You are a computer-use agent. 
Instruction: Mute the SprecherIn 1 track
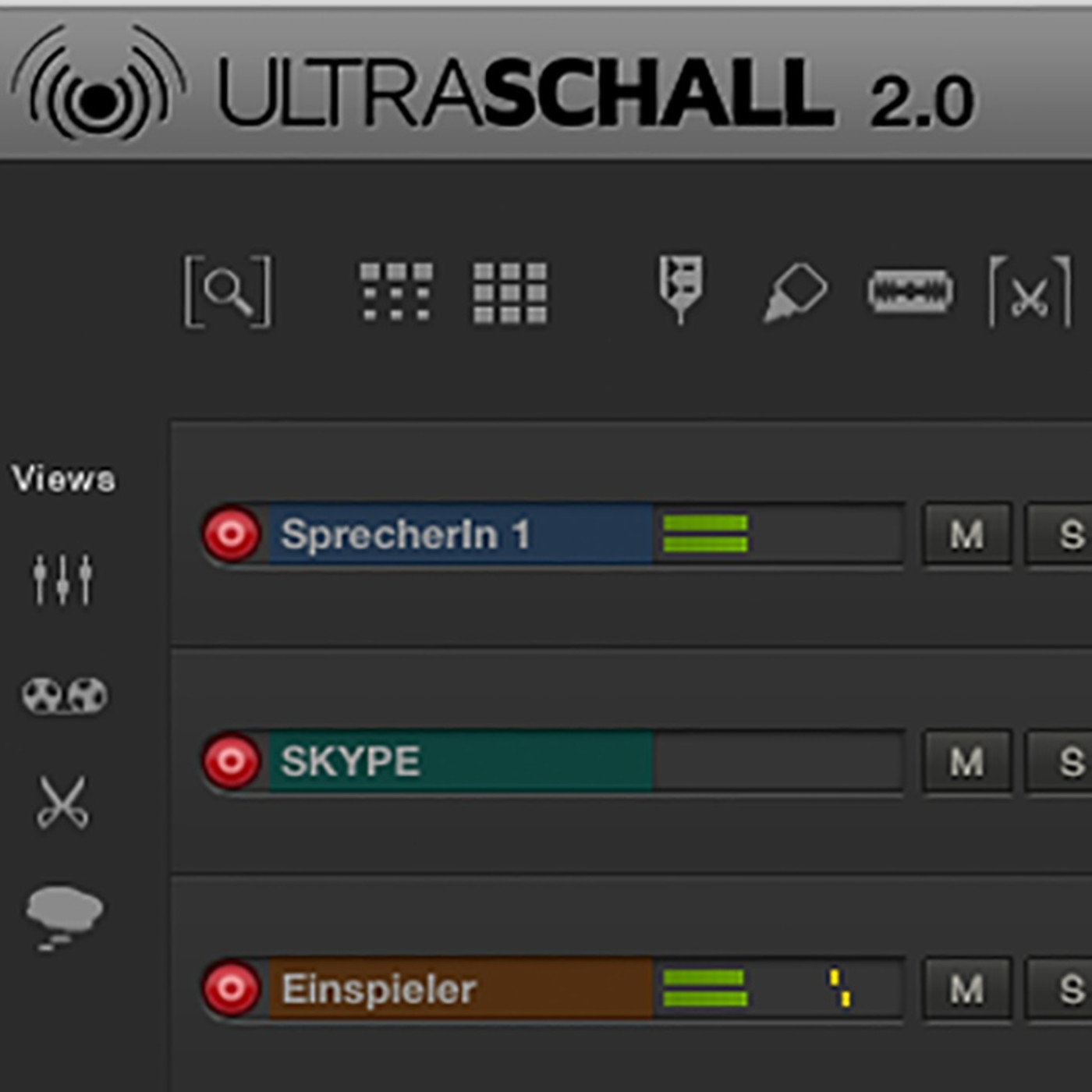pos(967,534)
